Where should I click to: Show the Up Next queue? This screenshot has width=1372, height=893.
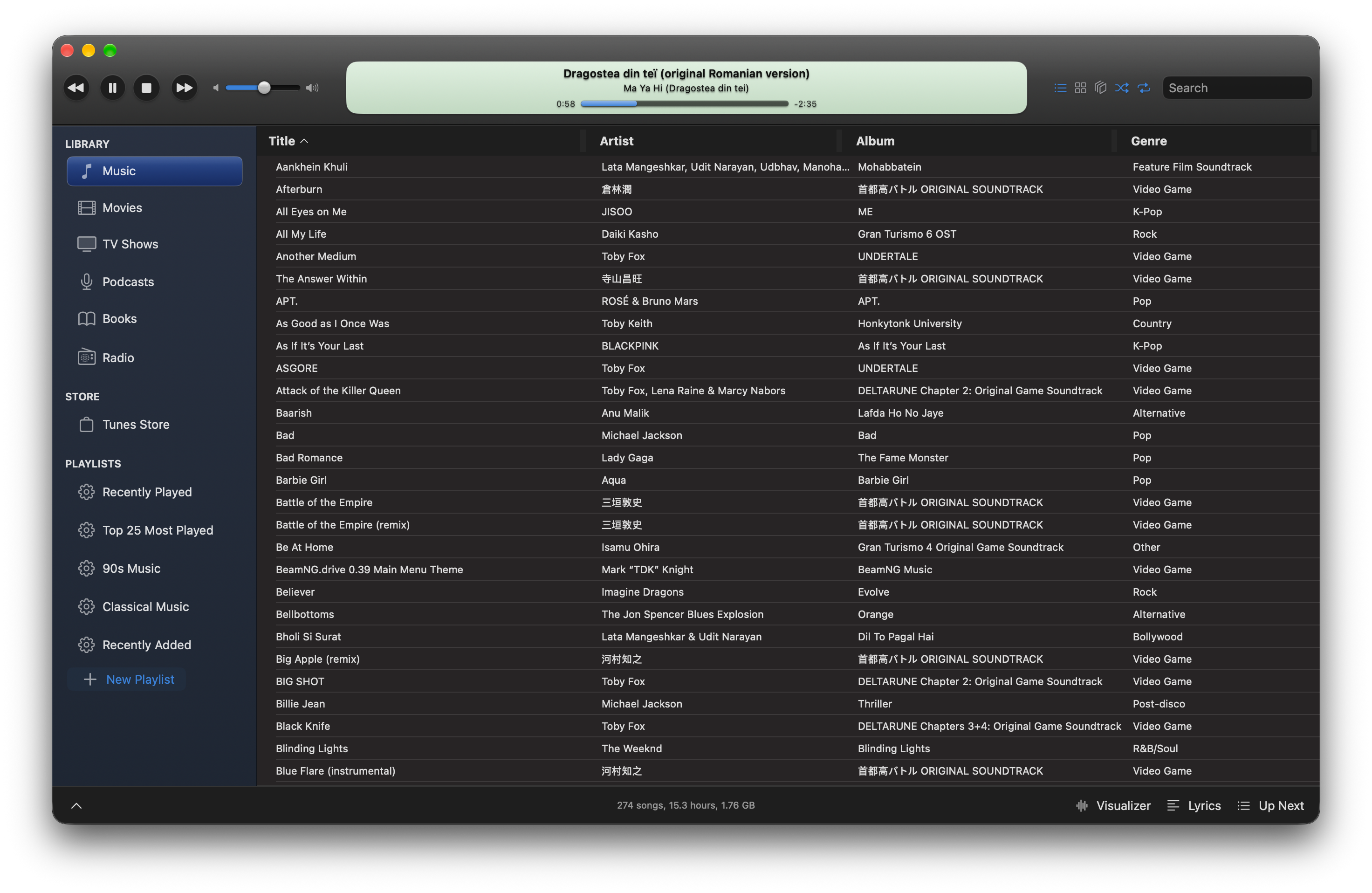click(x=1270, y=805)
